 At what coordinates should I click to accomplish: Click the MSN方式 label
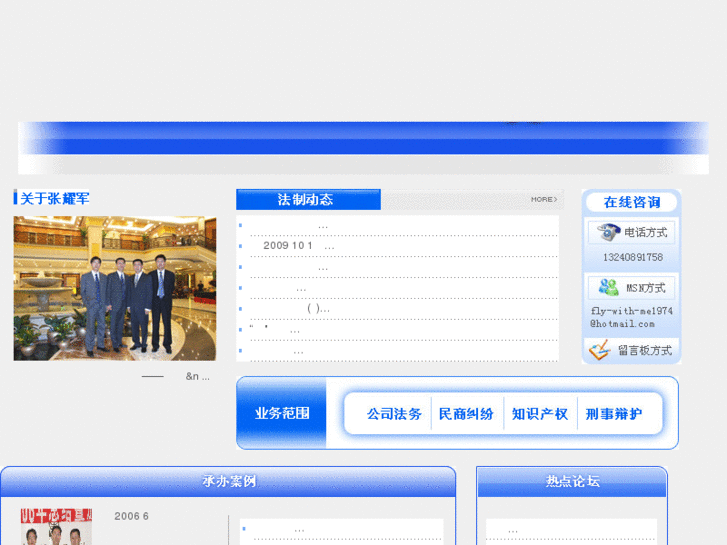point(646,288)
